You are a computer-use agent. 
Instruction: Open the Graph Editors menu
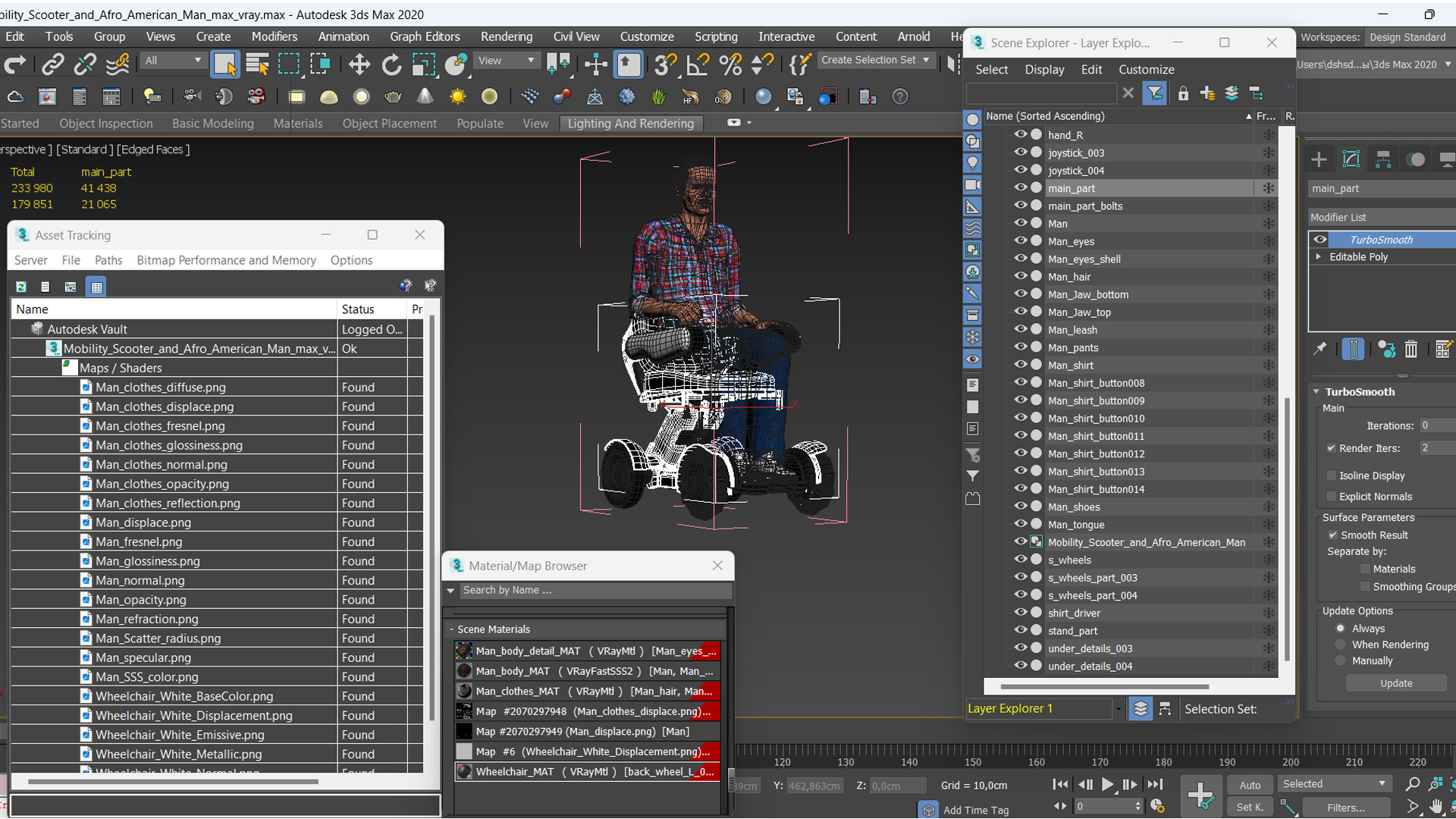coord(425,36)
